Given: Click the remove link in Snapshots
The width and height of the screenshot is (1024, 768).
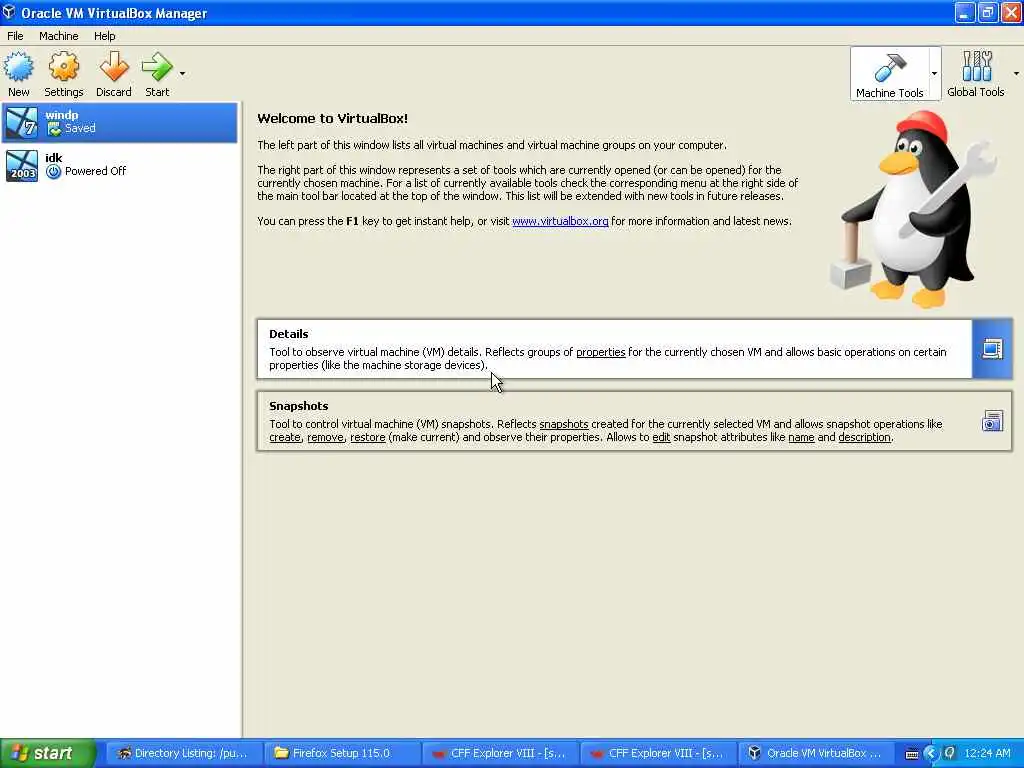Looking at the screenshot, I should click(x=325, y=437).
